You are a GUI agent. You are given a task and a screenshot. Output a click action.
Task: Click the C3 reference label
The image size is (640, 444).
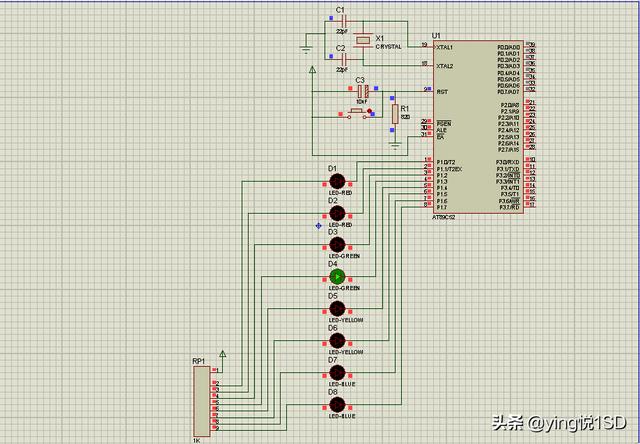click(360, 80)
